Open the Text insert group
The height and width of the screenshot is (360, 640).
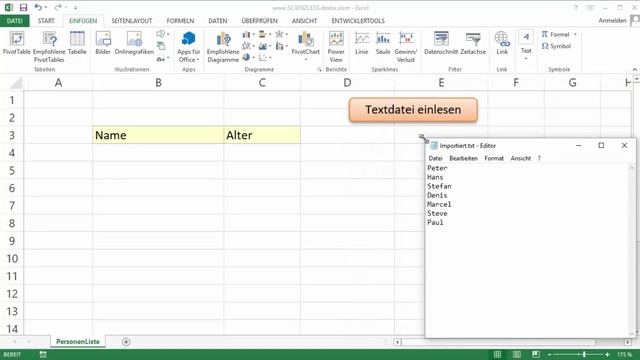pos(526,45)
